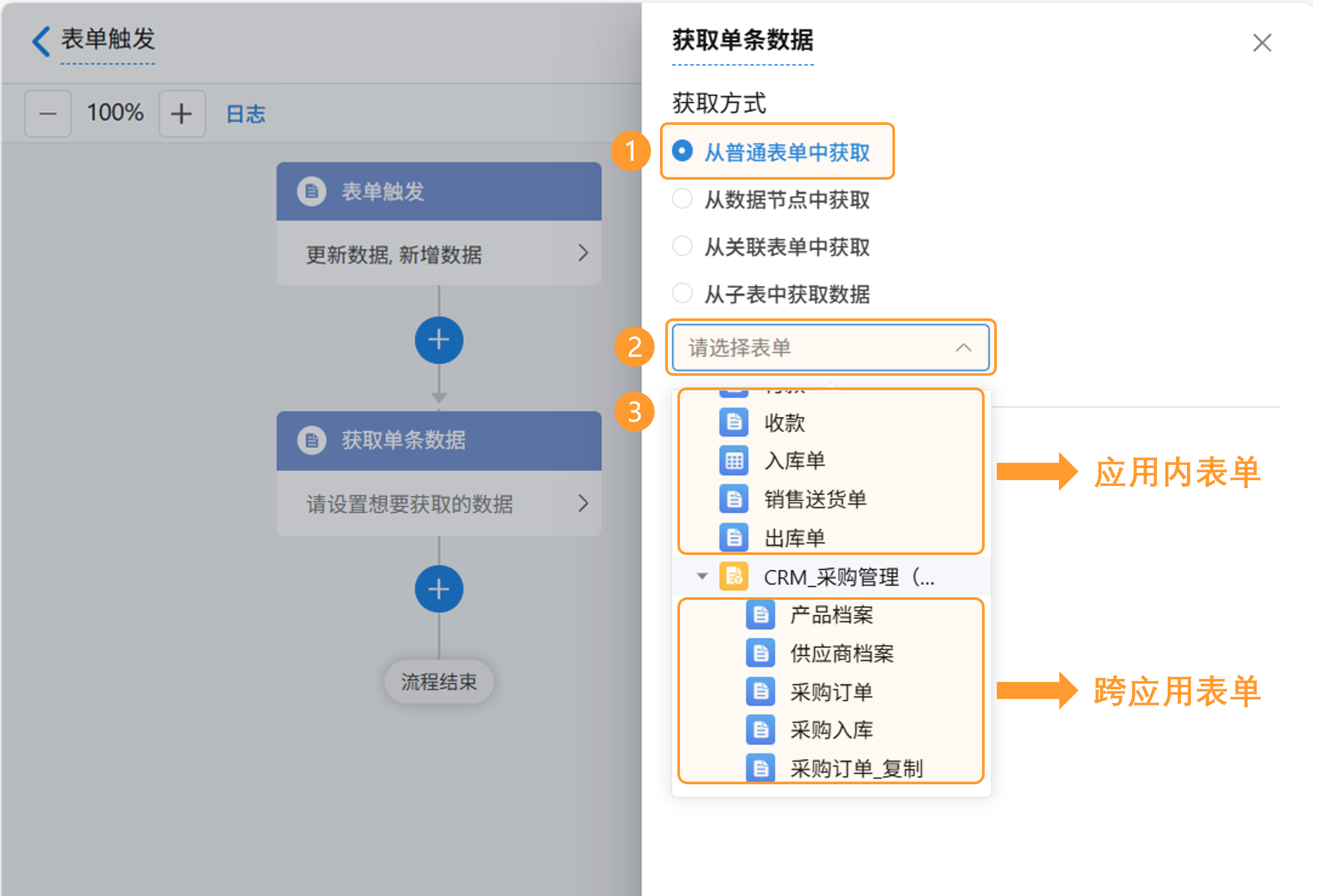Click the blue add node button above 流程结束
This screenshot has width=1331, height=896.
coord(439,589)
